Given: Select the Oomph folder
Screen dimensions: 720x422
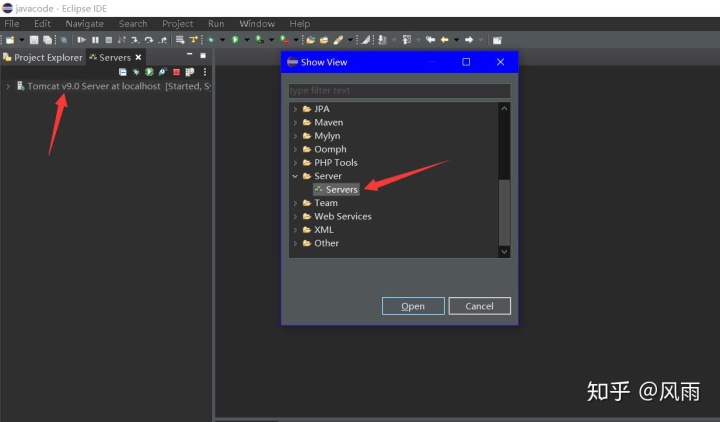Looking at the screenshot, I should [325, 149].
